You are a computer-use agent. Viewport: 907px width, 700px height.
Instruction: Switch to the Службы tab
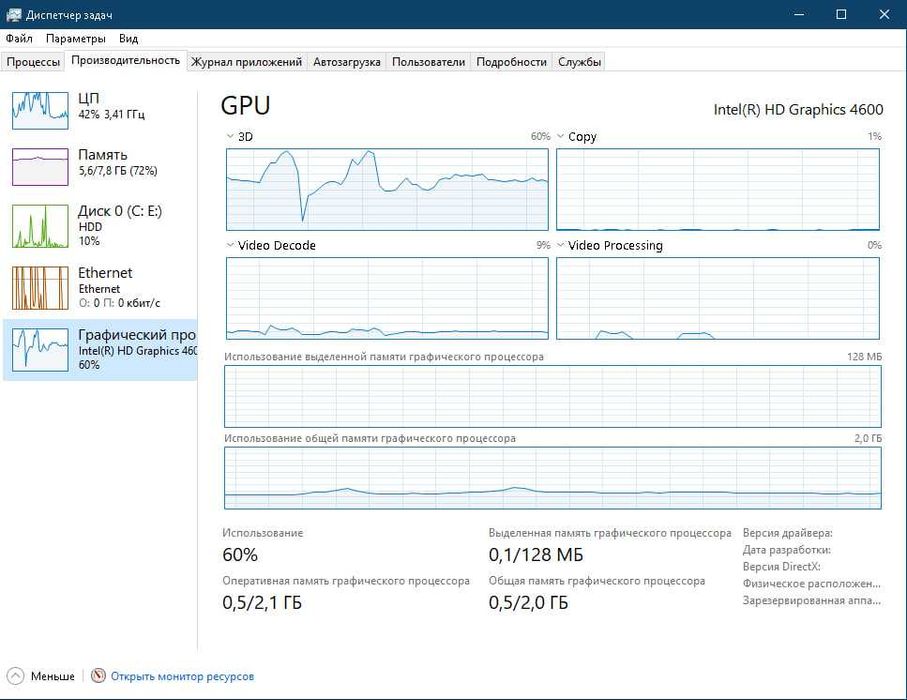(579, 62)
